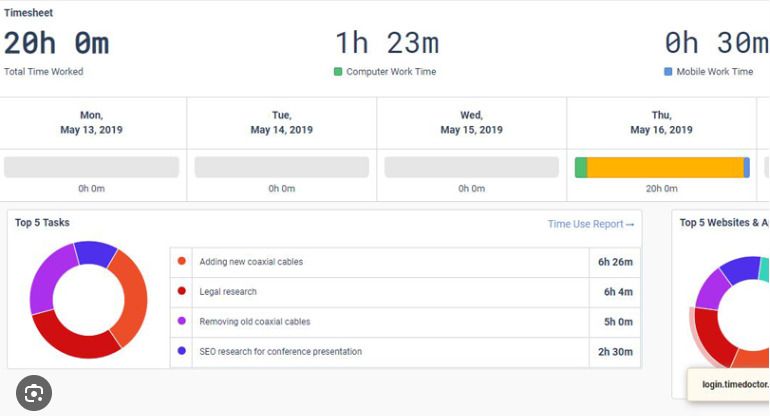Click the green segment of Thursday's time bar
770x416 pixels.
coord(581,167)
